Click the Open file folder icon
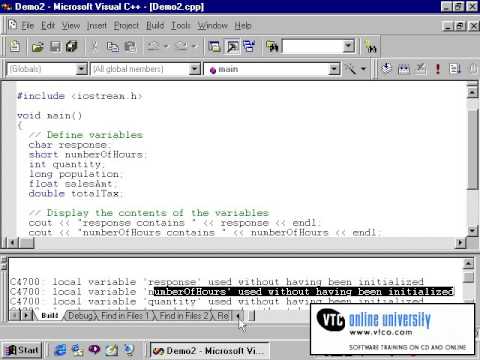This screenshot has height=360, width=480. [38, 47]
